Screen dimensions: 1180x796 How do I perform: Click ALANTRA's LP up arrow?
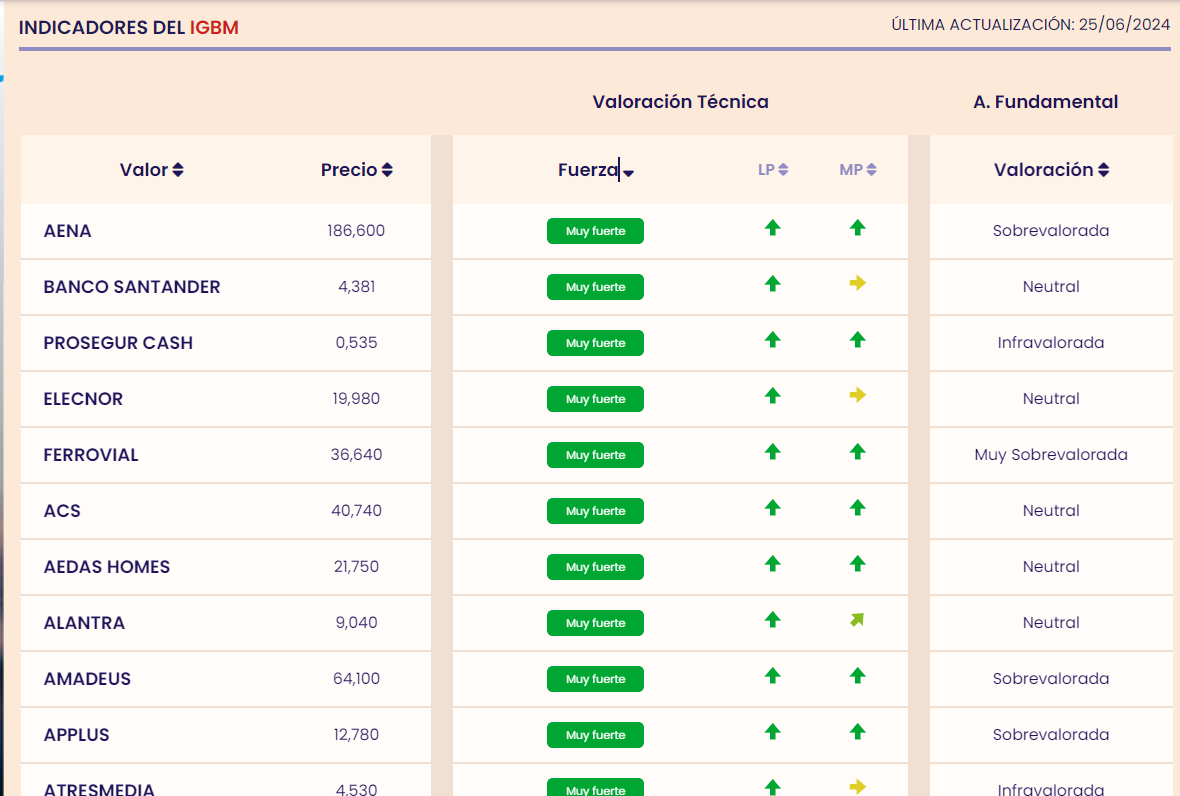point(773,620)
